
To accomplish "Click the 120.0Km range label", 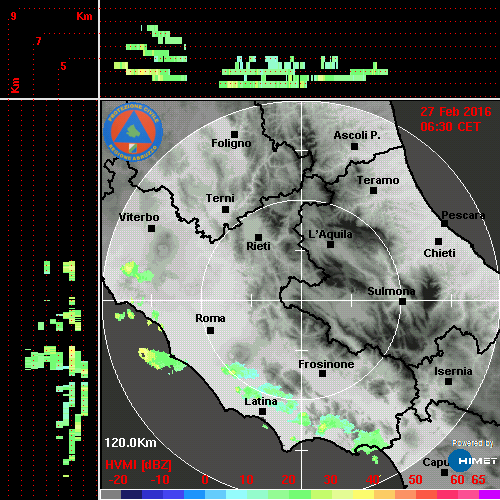I will click(x=130, y=443).
